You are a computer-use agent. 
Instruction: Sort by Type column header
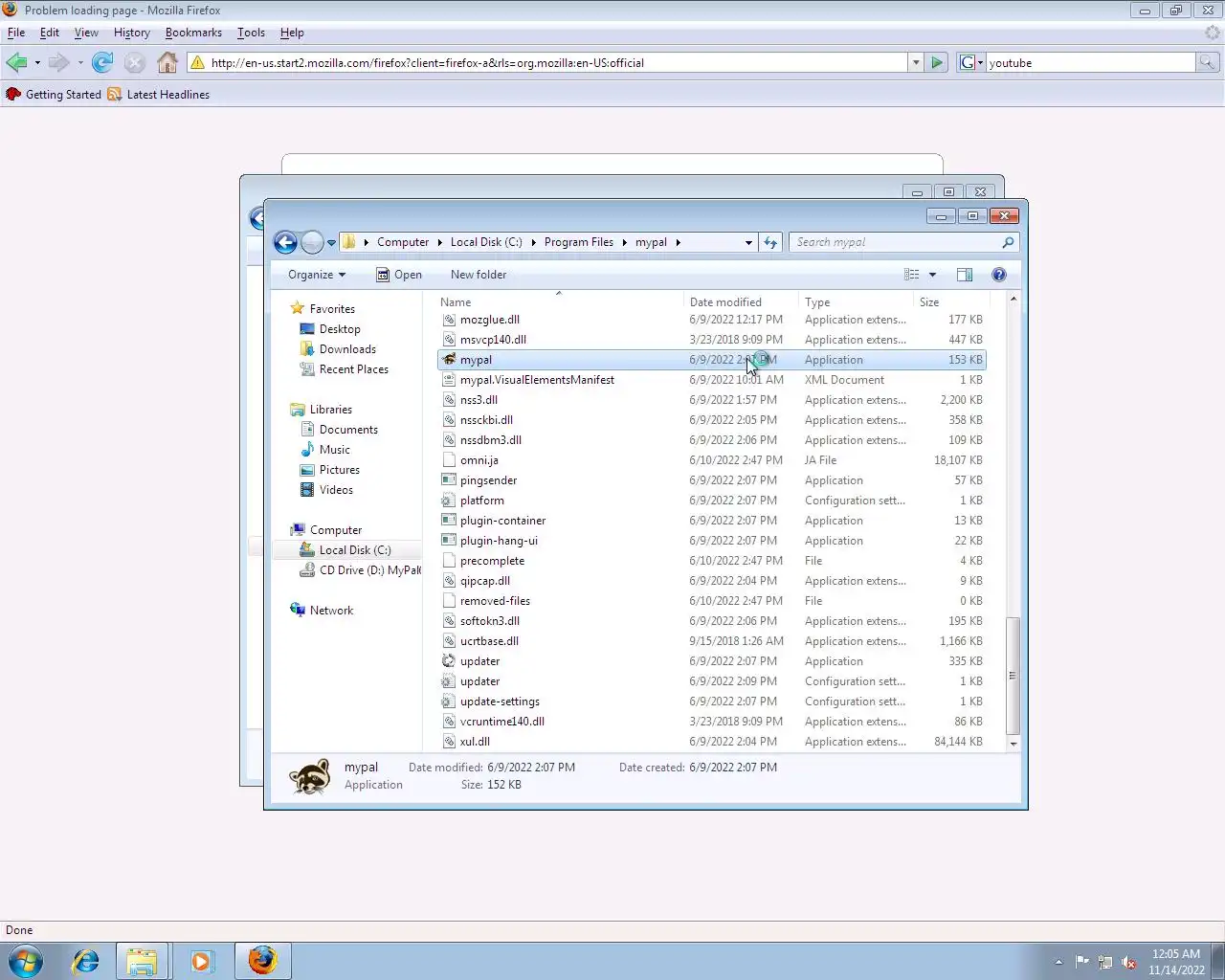[856, 302]
